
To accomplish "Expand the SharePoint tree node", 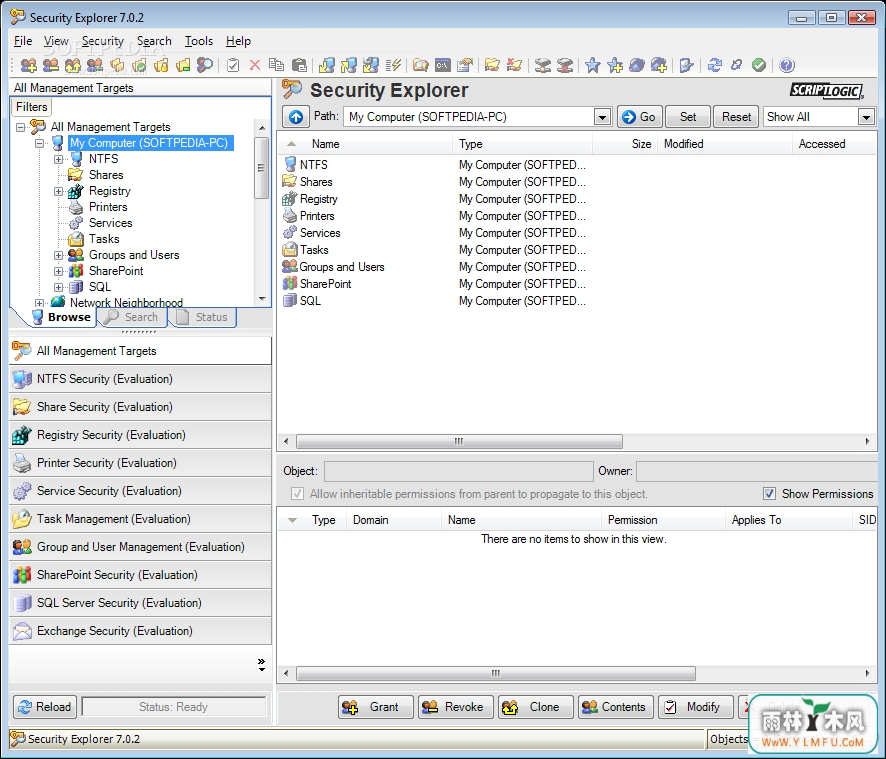I will 58,271.
